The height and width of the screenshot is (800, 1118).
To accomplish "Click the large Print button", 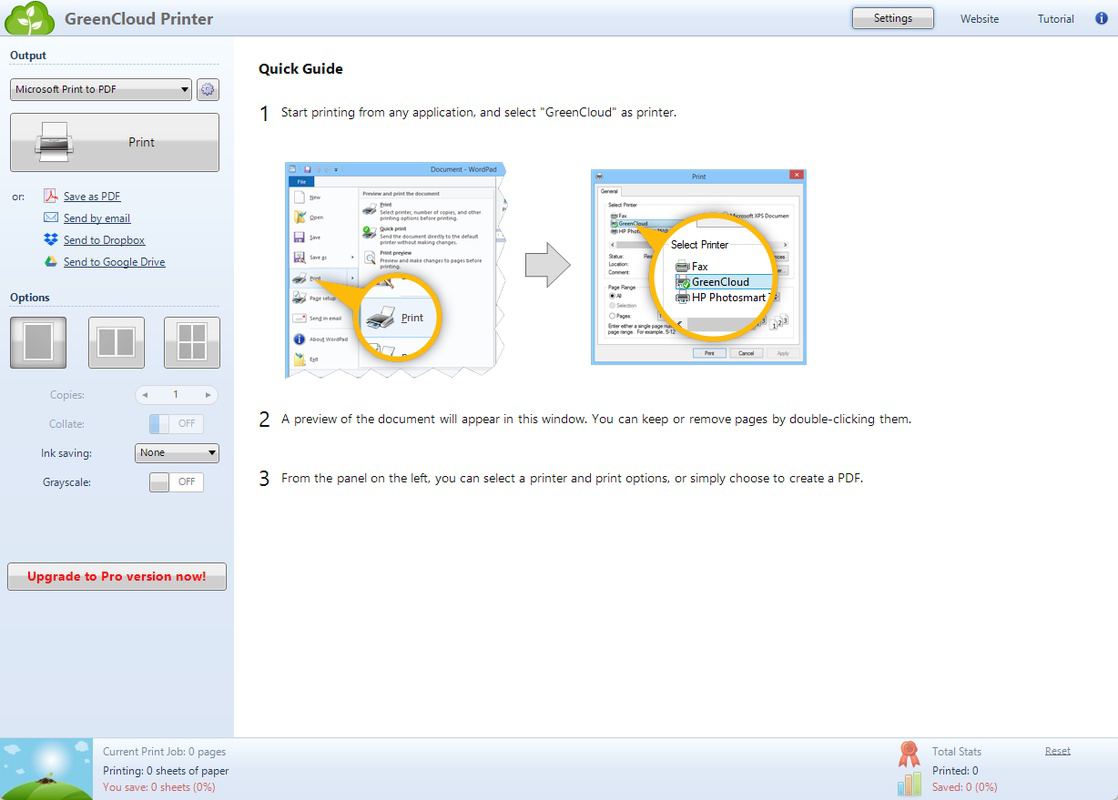I will tap(115, 142).
